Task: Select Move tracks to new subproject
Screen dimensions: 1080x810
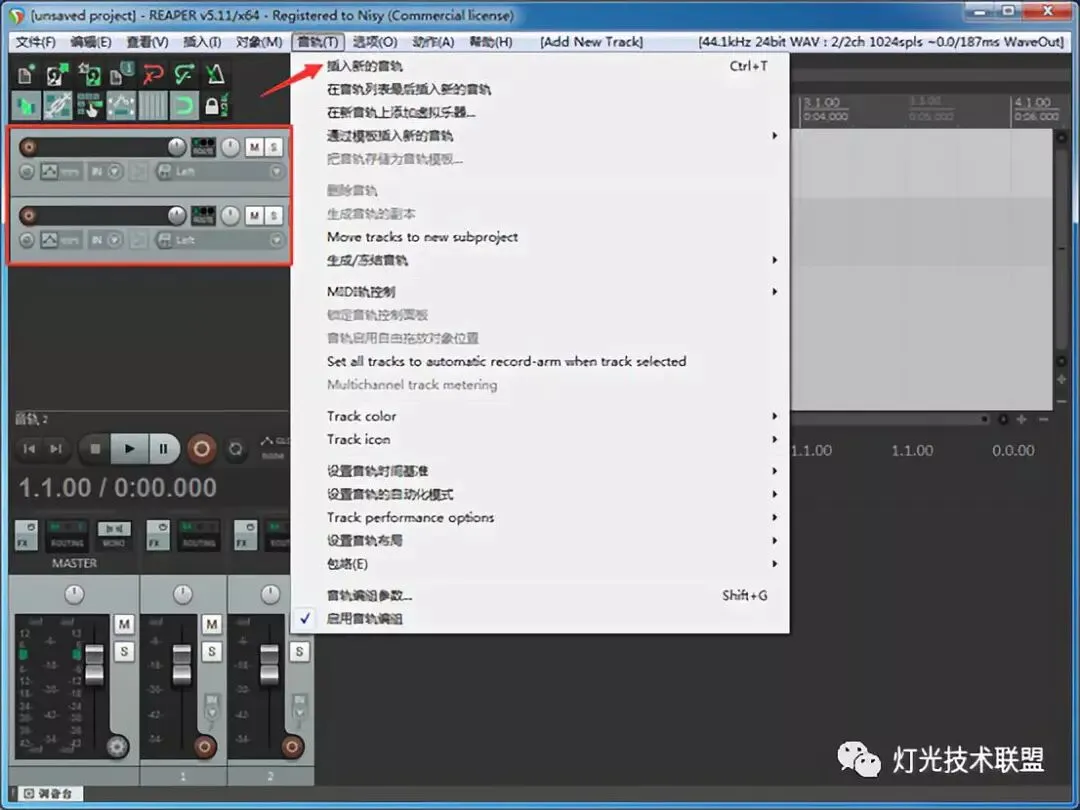Action: (x=541, y=237)
